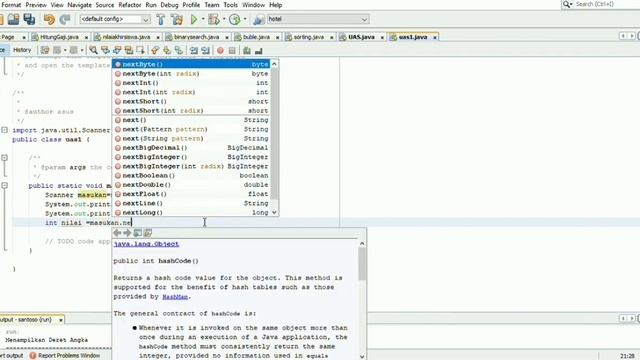Select nextFloat() completion suggestion
Image resolution: width=640 pixels, height=360 pixels.
[x=191, y=194]
